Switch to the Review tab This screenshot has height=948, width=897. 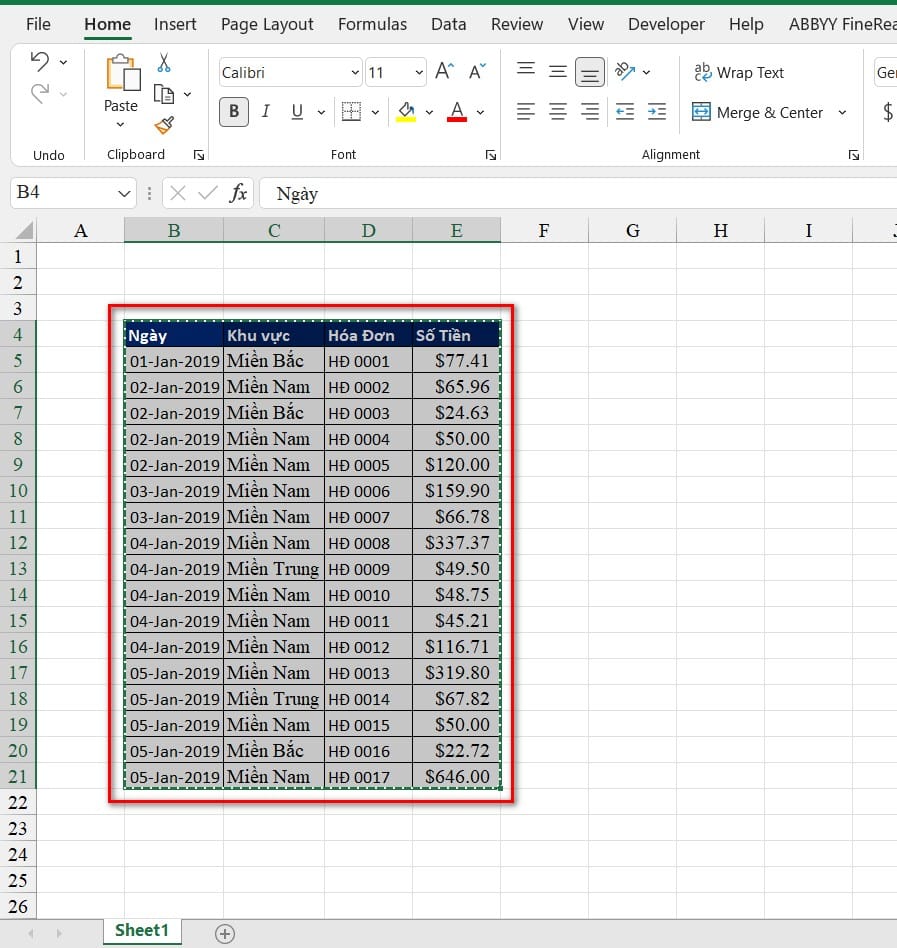[x=517, y=24]
